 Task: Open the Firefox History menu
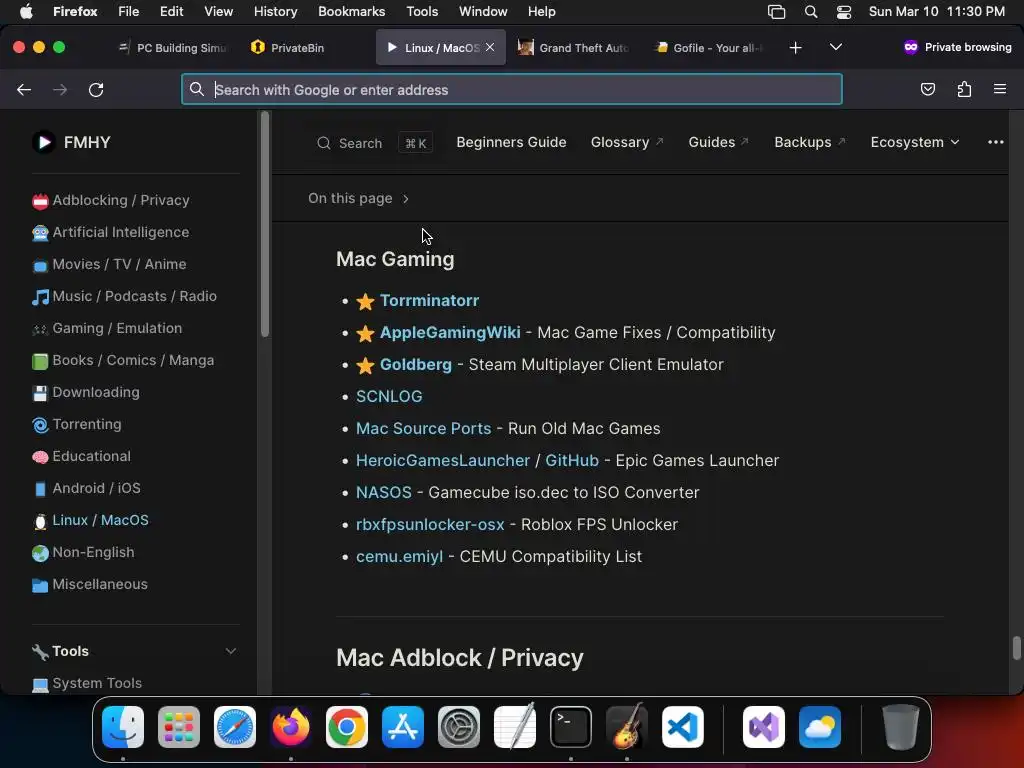click(275, 12)
